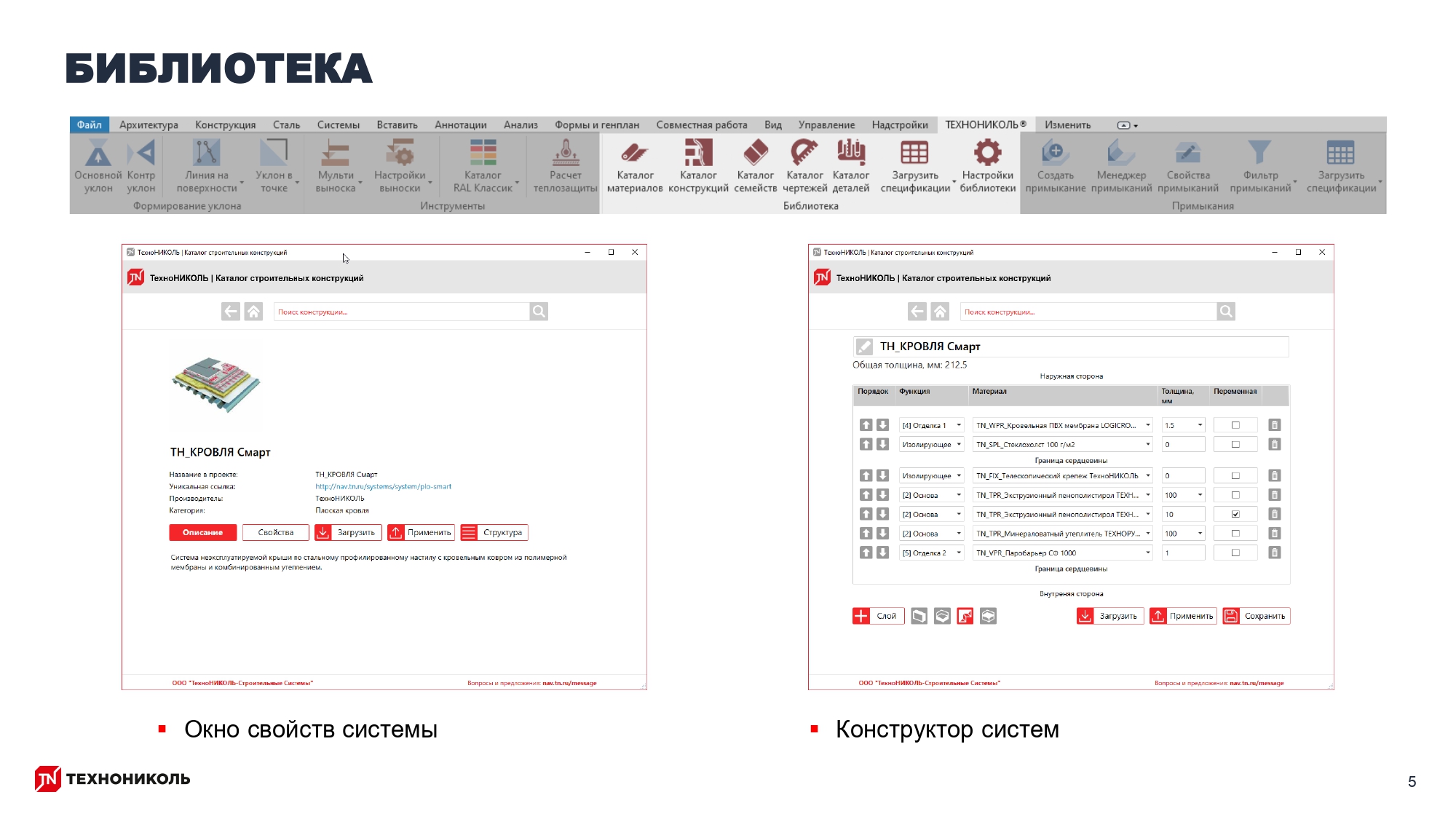
Task: Open material dropdown TN_WPR_Кровельная ПВХ мембрана
Action: (x=1063, y=425)
